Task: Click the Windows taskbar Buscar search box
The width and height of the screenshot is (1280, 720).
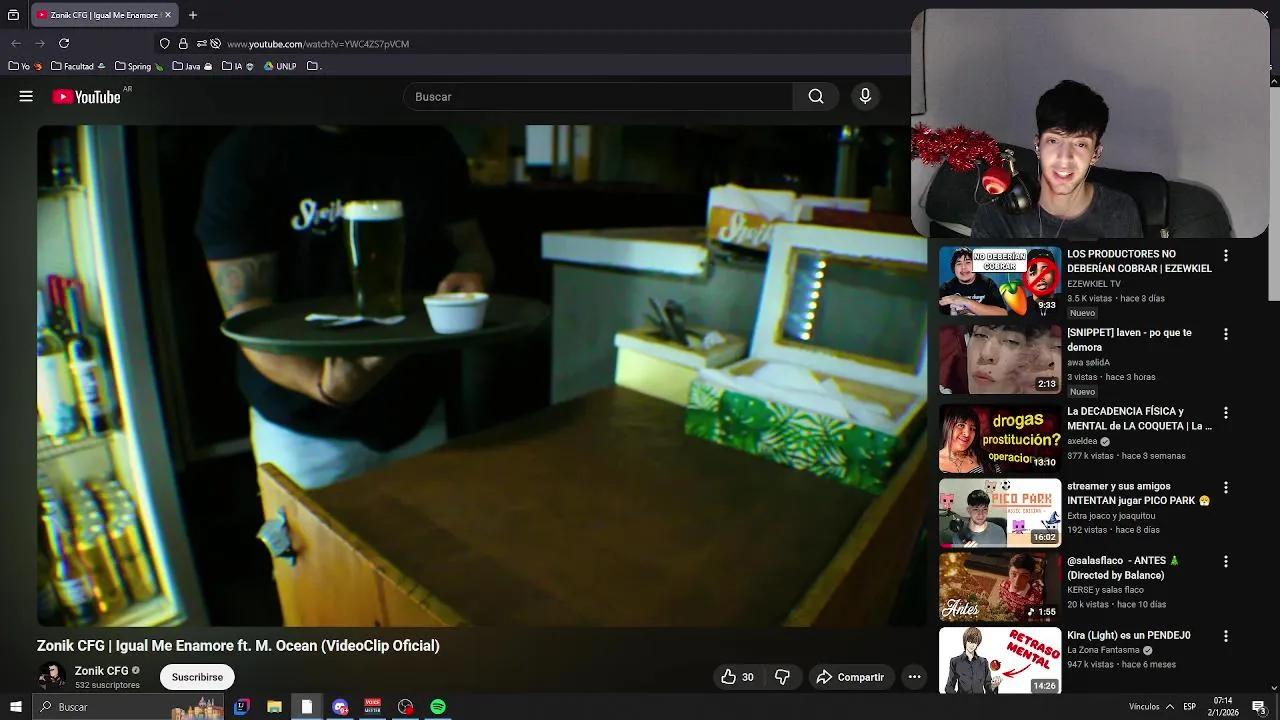Action: point(128,707)
